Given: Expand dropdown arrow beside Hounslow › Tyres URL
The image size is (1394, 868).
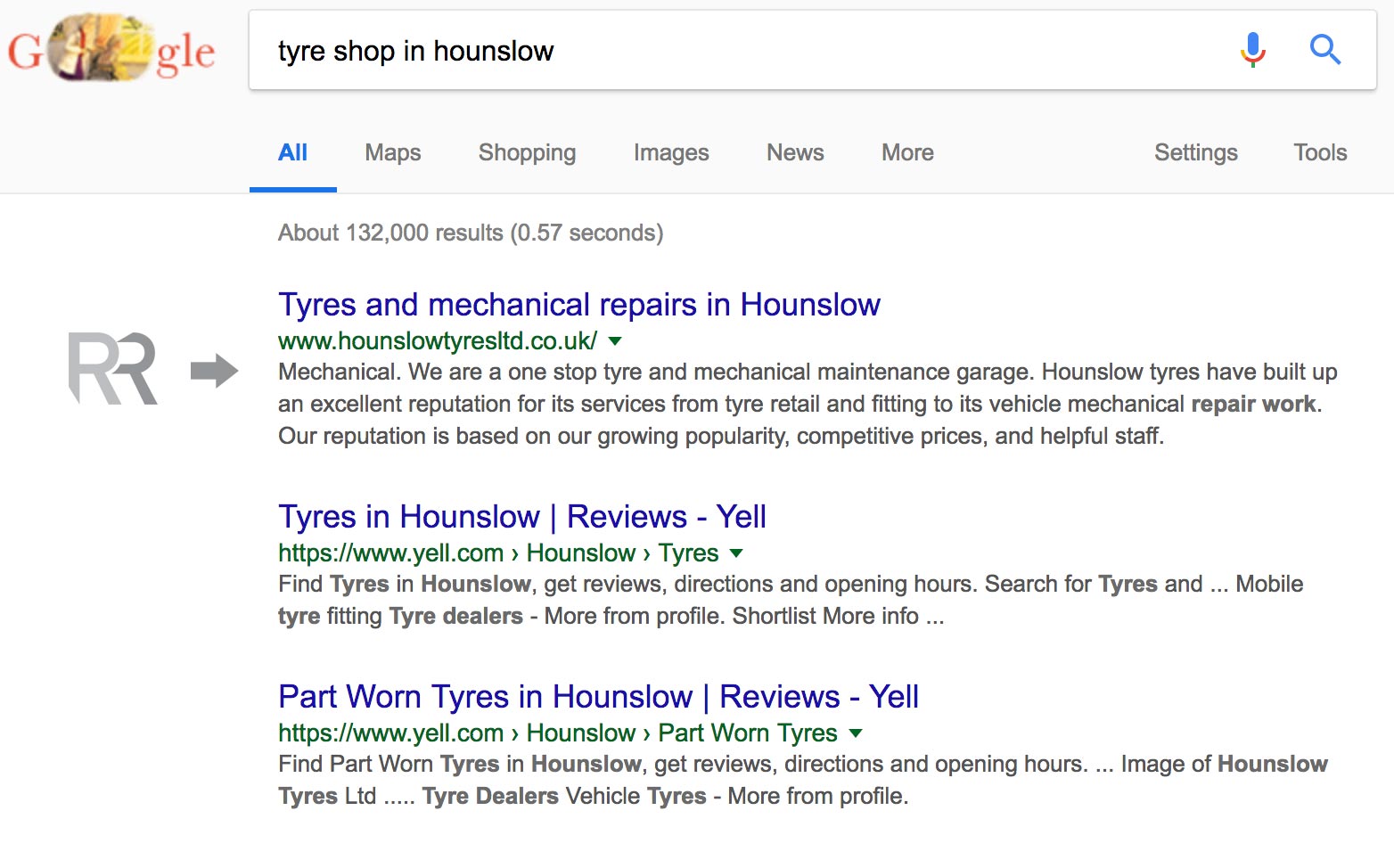Looking at the screenshot, I should [736, 553].
